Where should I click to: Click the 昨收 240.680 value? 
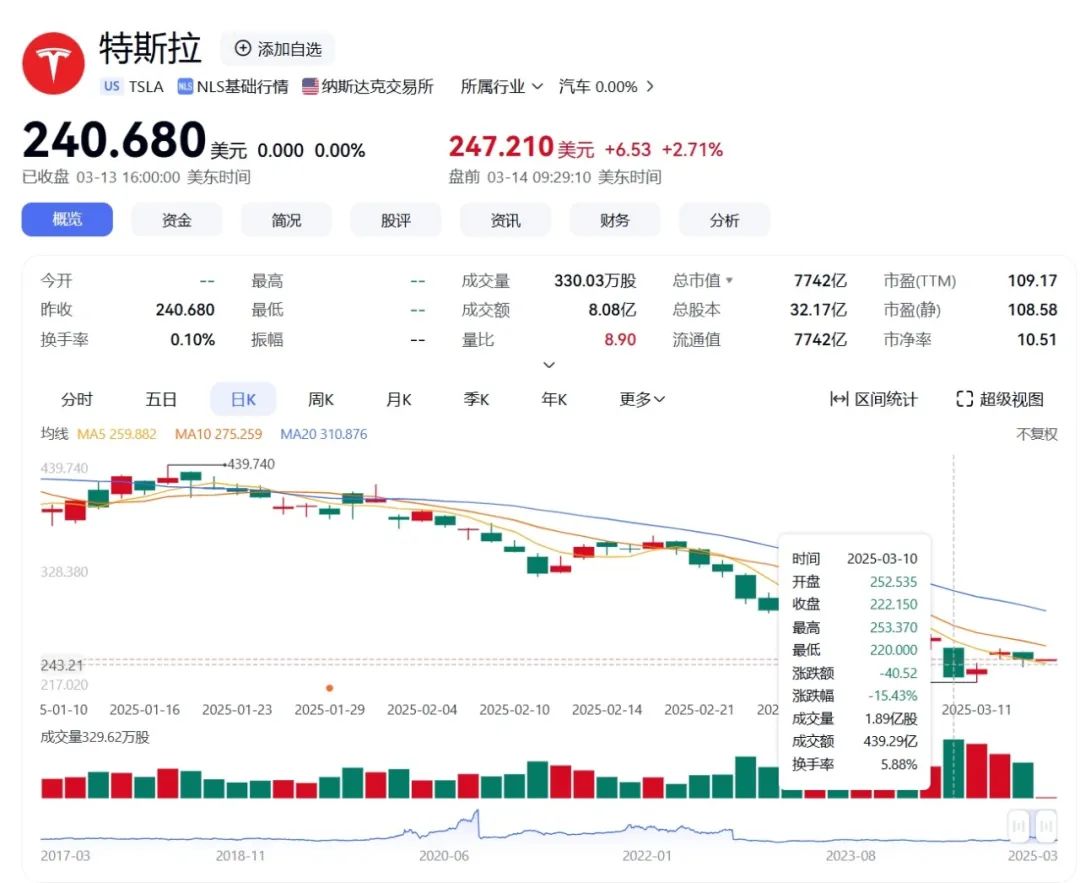185,310
